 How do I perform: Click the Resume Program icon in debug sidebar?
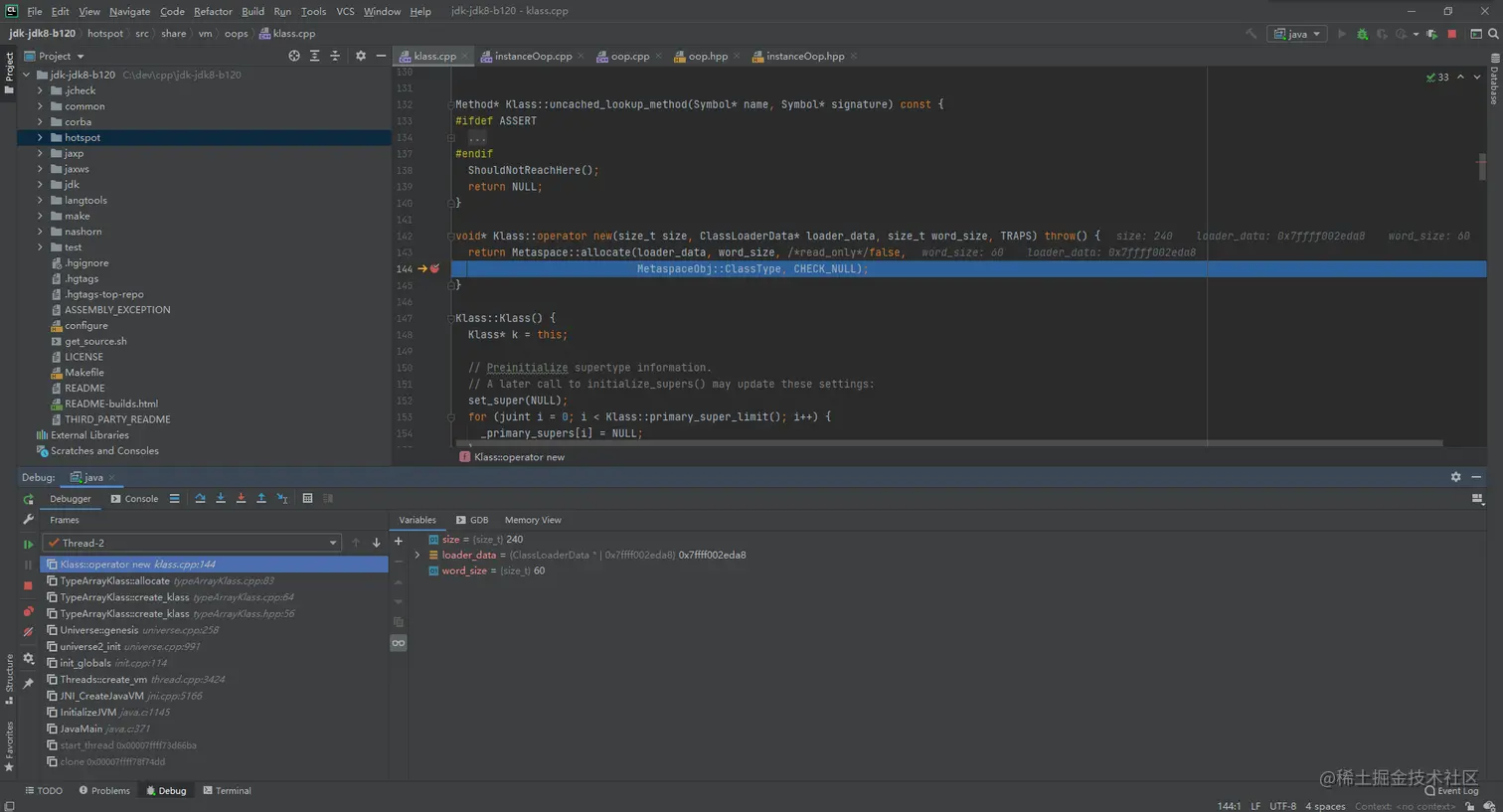click(x=28, y=544)
